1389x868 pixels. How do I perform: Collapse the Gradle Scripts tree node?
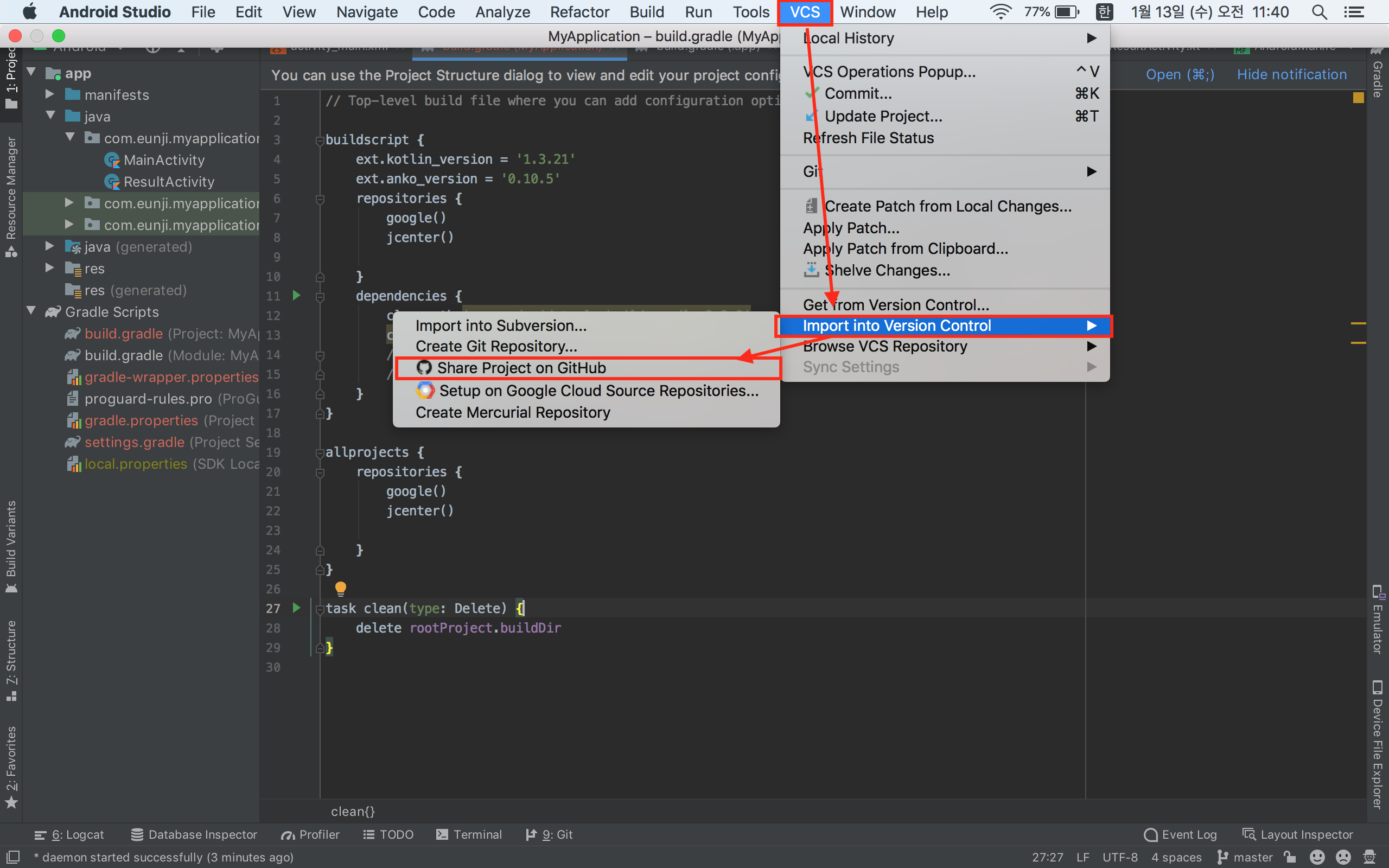pyautogui.click(x=31, y=311)
